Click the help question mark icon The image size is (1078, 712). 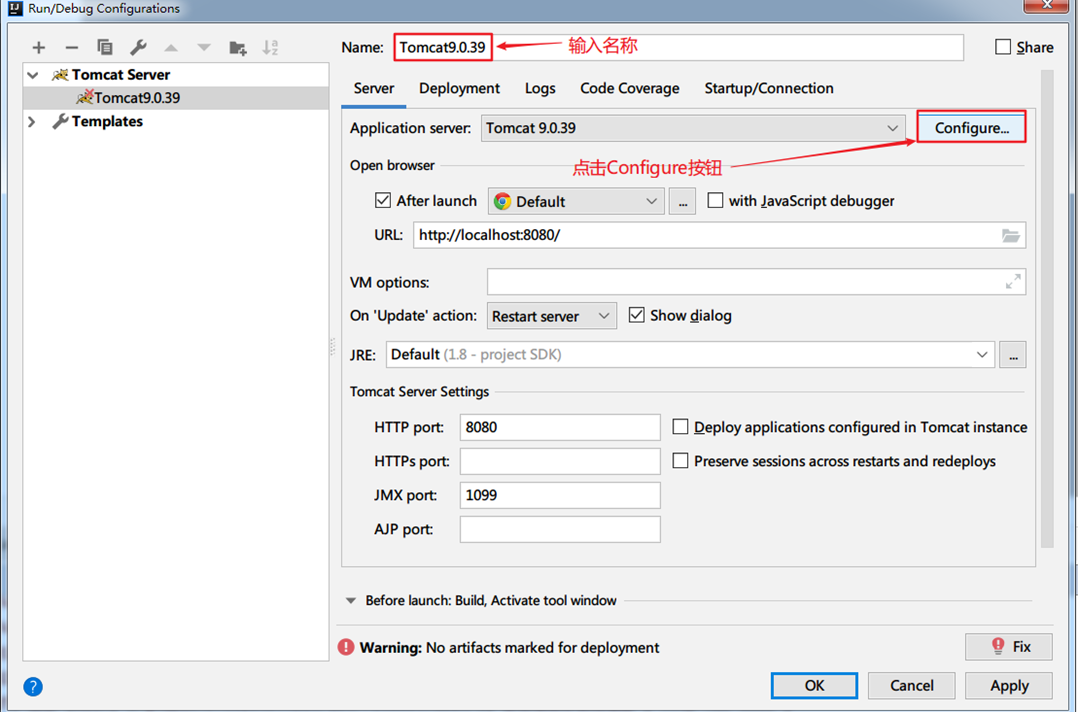pos(33,686)
